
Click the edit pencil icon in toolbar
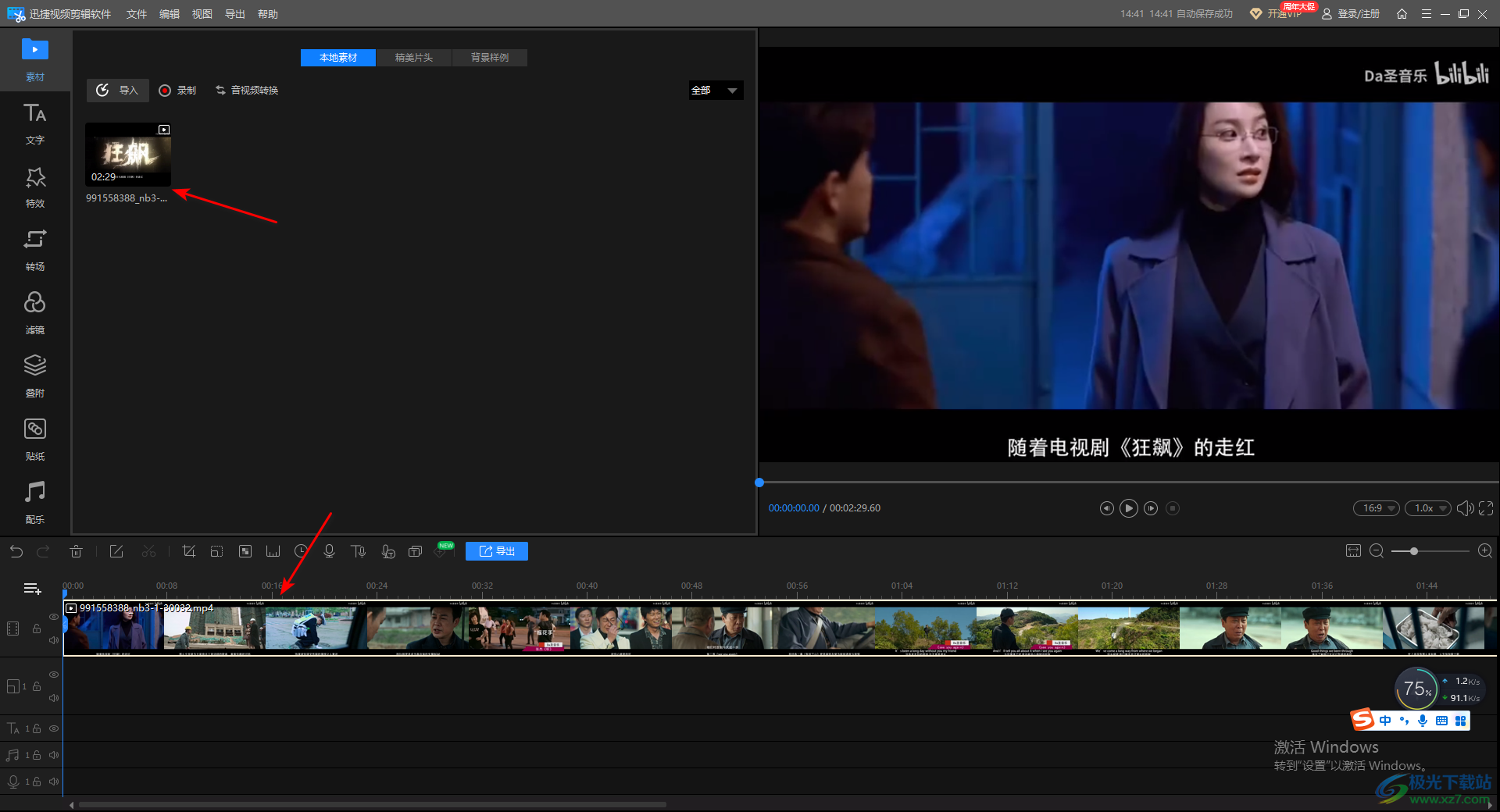coord(116,551)
